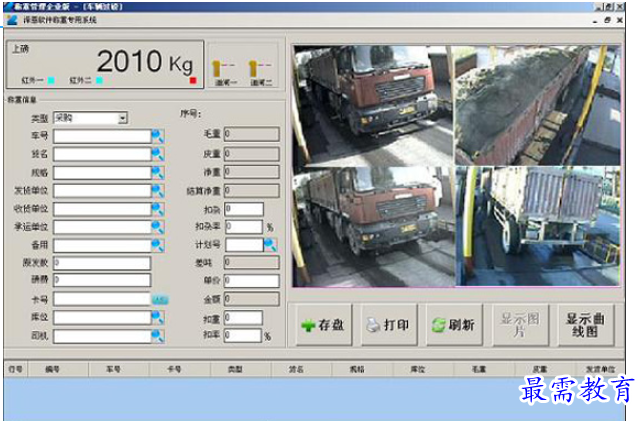Click search icon beside 承运单位 field
The width and height of the screenshot is (643, 421).
pos(158,227)
